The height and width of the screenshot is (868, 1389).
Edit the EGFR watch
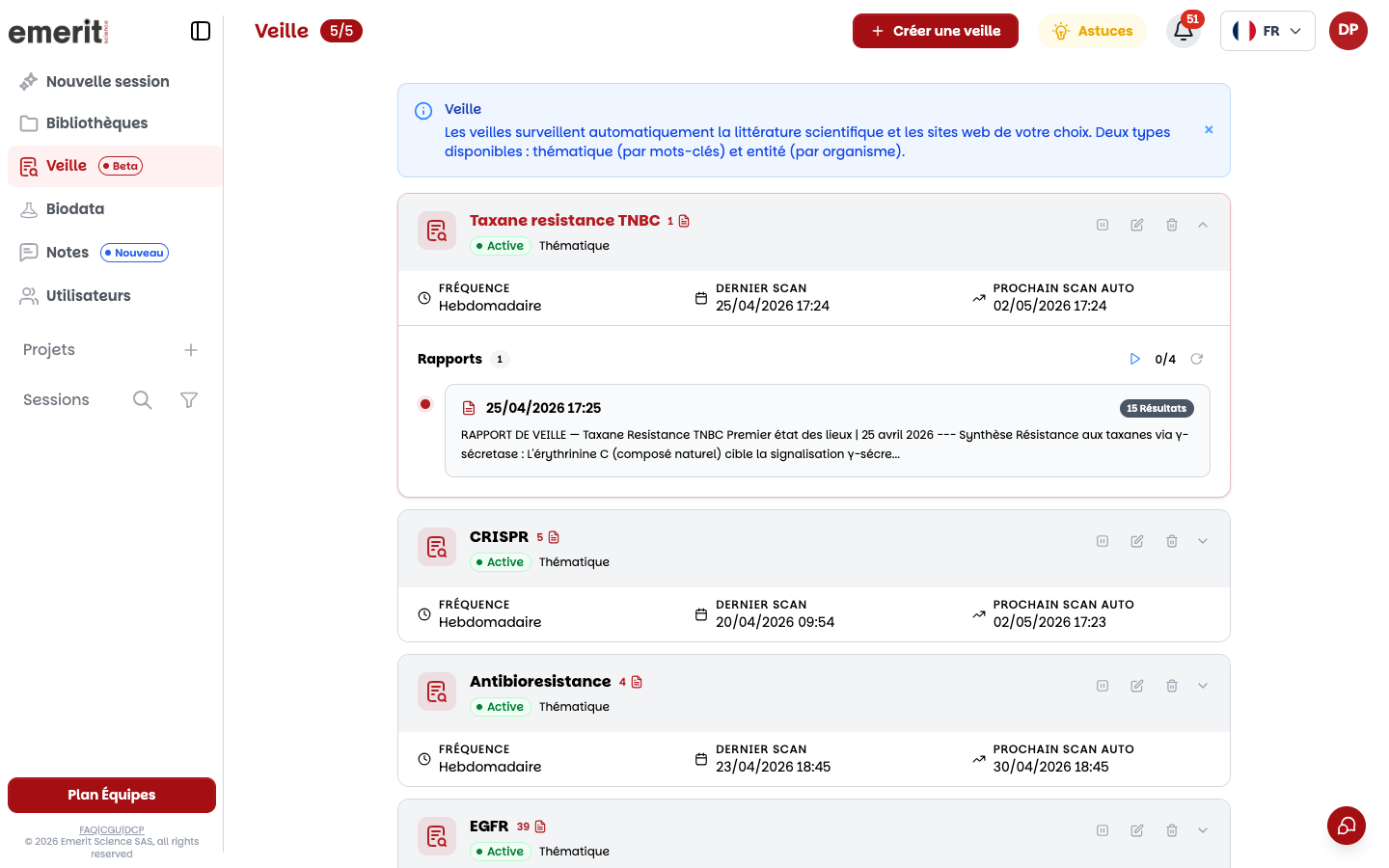[1137, 830]
